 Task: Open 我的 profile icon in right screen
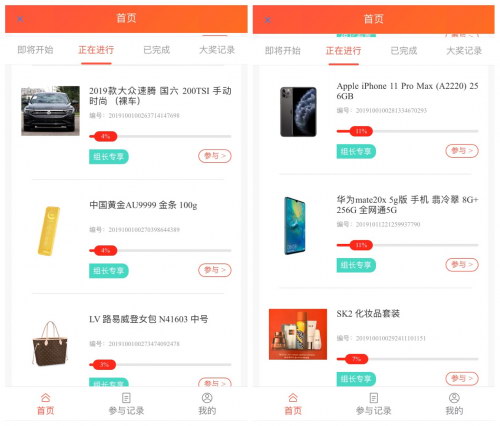[454, 398]
